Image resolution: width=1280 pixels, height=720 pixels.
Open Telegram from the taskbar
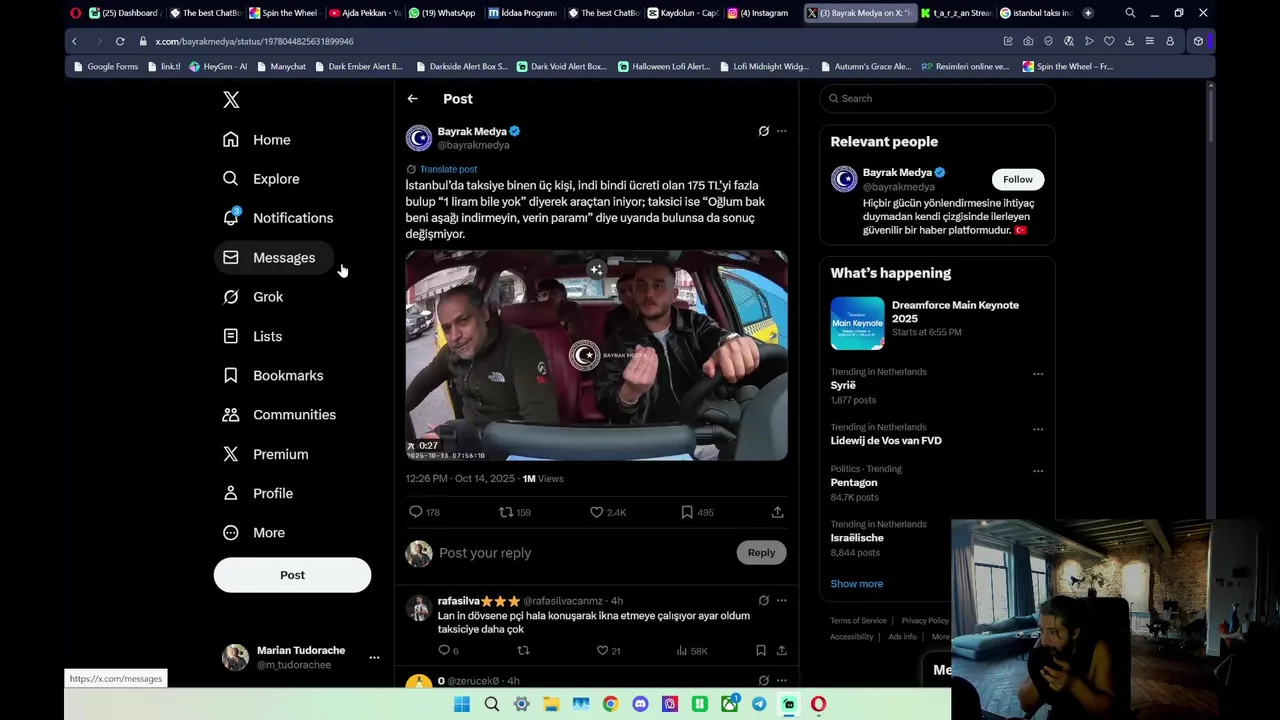759,704
